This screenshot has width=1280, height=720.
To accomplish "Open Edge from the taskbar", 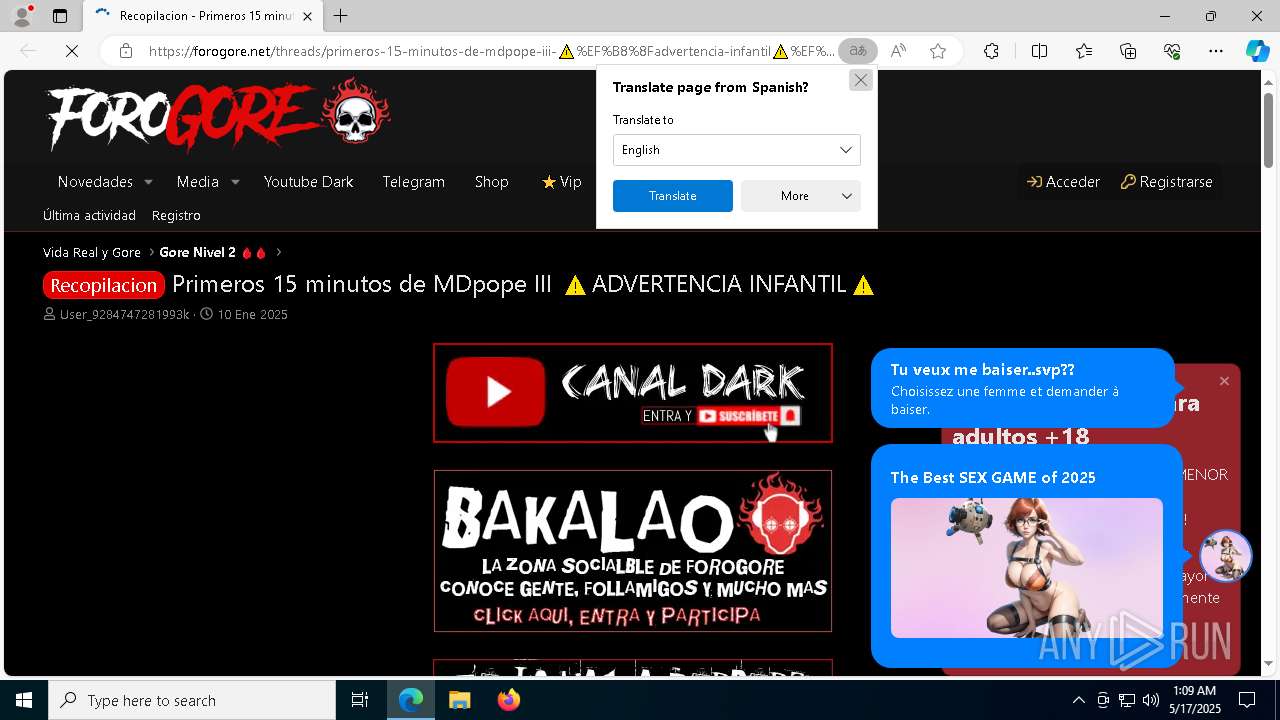I will coord(411,700).
